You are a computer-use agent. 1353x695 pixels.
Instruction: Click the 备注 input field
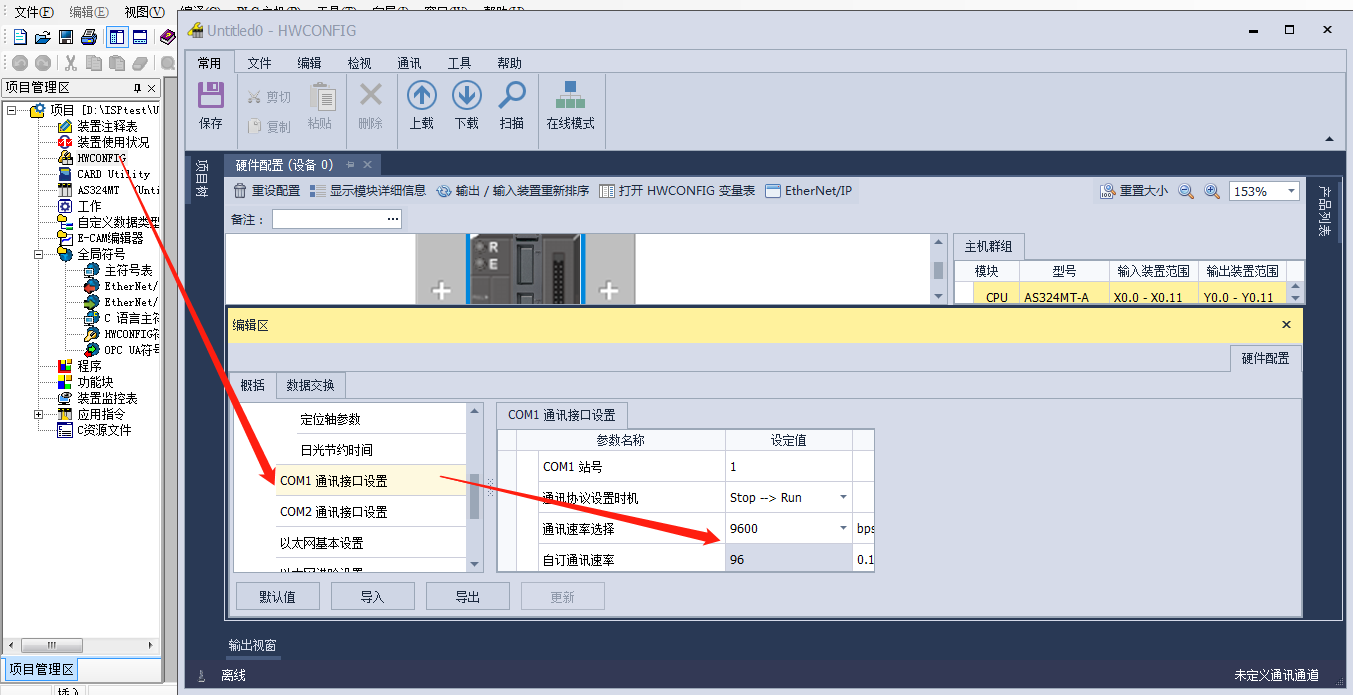coord(336,219)
